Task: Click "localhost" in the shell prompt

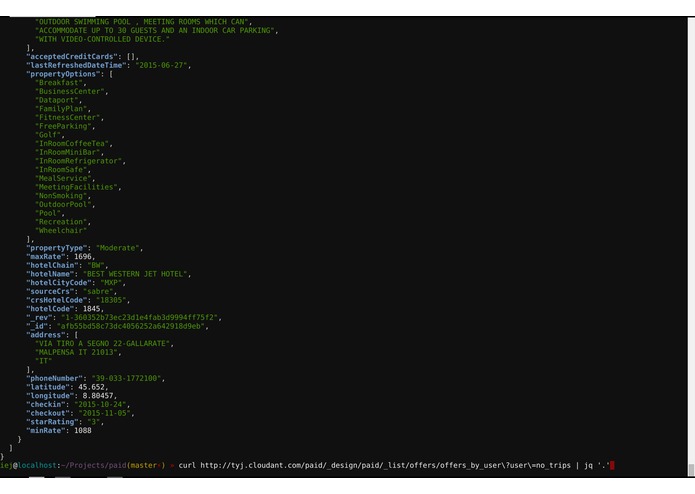Action: click(x=37, y=465)
